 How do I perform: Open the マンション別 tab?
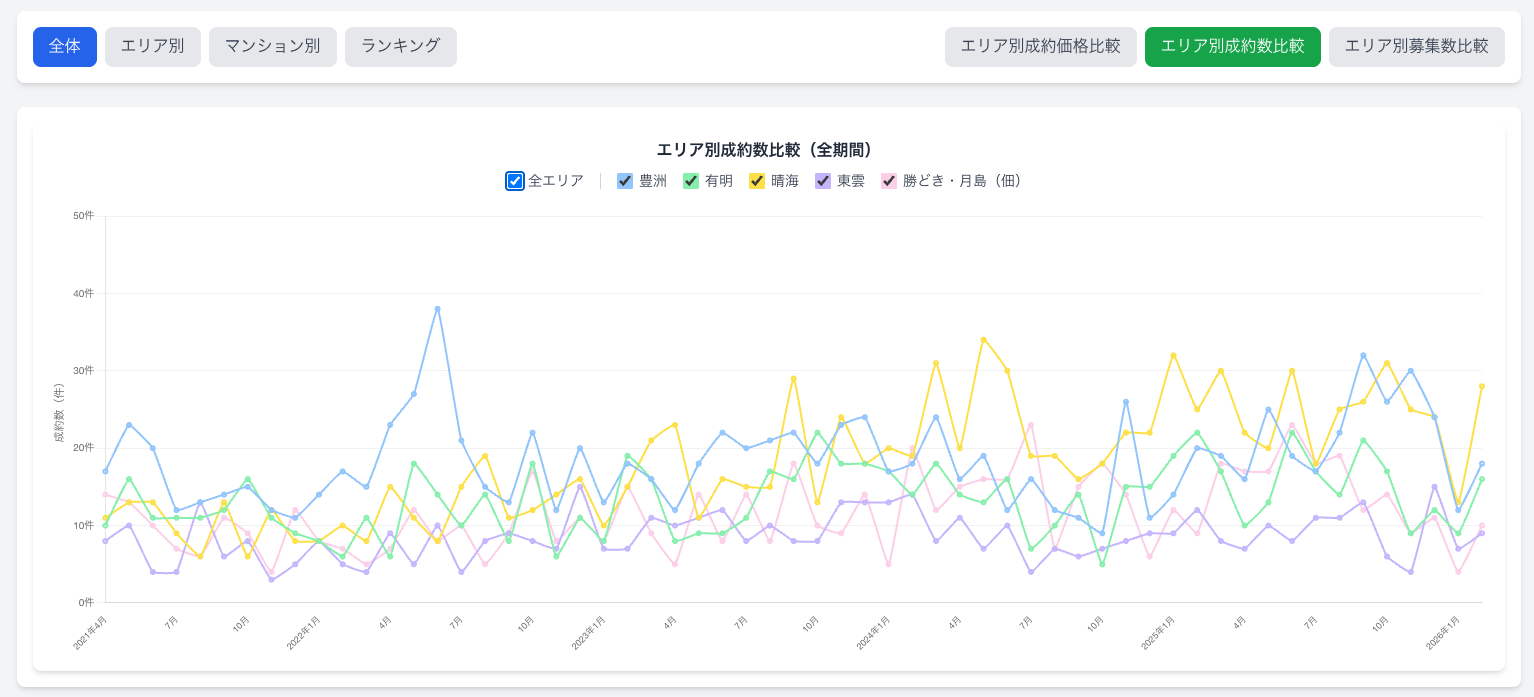click(273, 47)
